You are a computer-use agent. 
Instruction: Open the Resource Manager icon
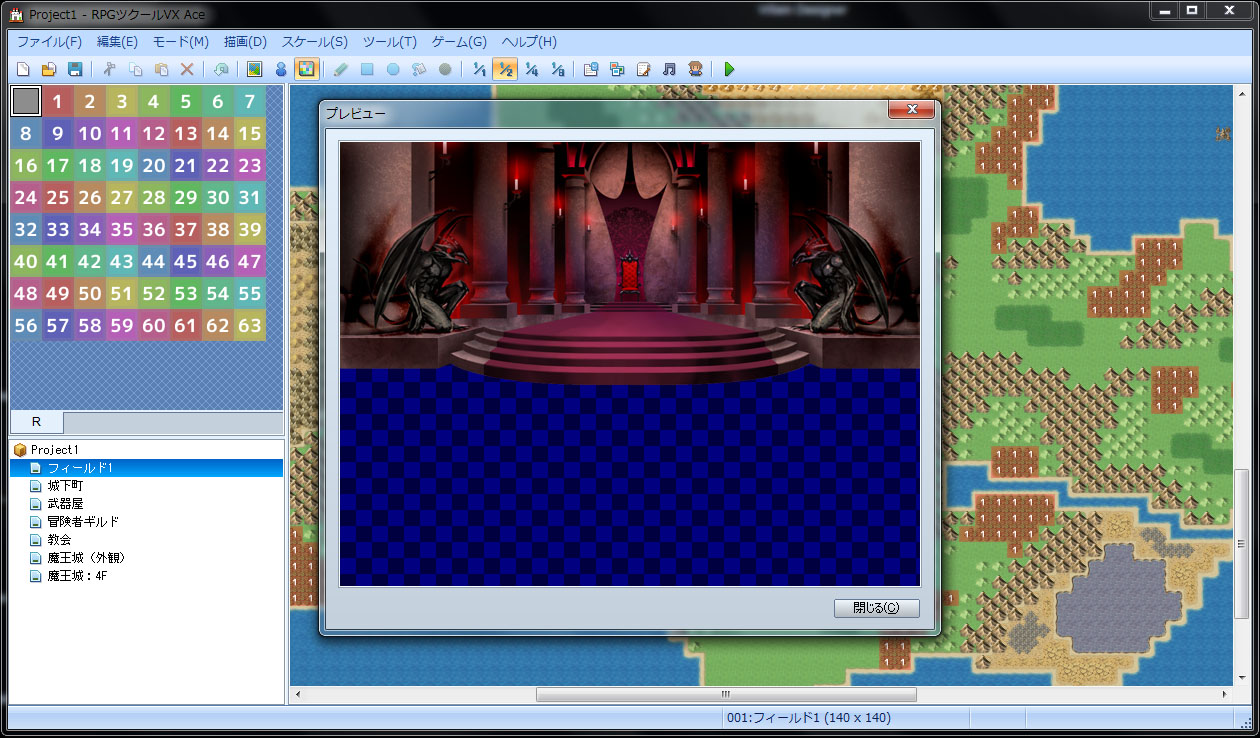pos(617,70)
